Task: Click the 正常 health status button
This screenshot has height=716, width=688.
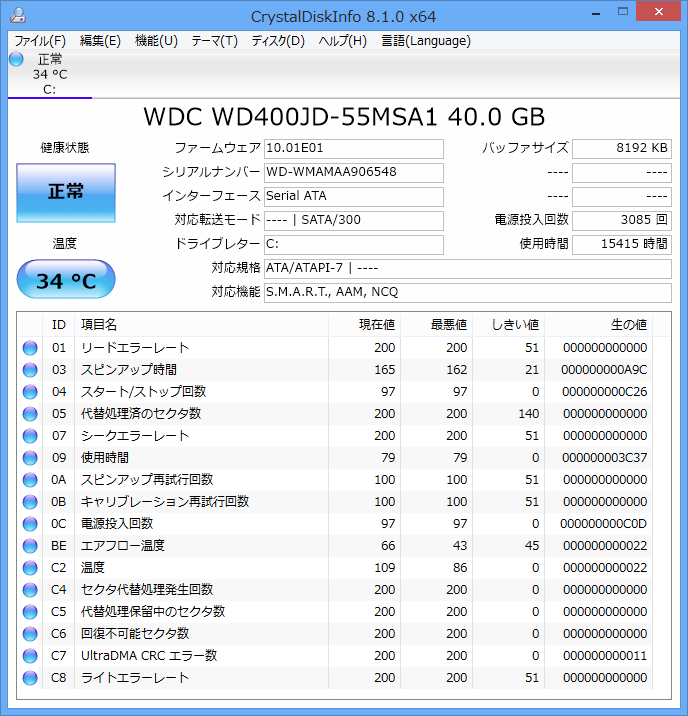Action: tap(66, 193)
